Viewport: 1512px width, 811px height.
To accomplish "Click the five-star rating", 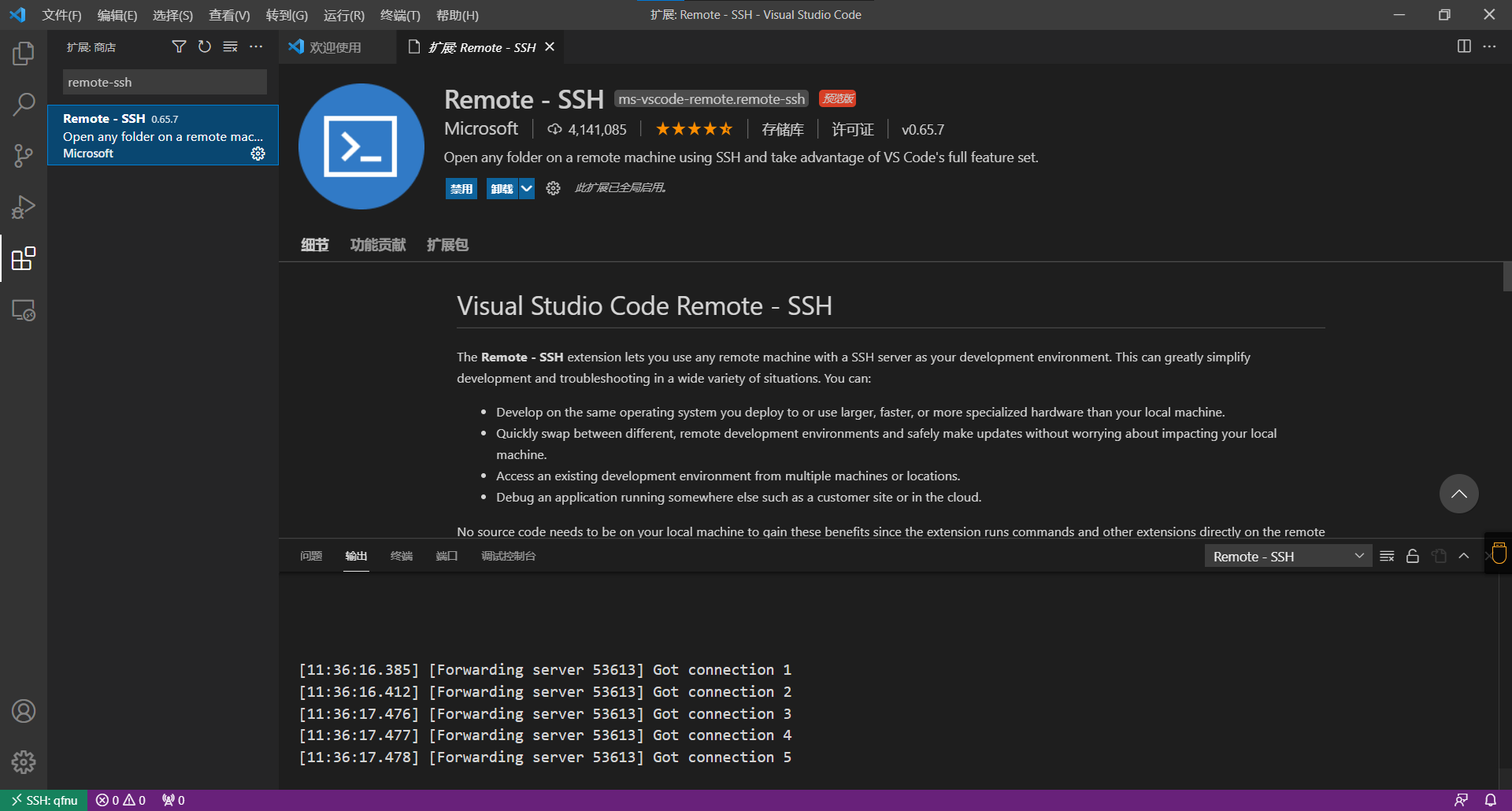I will (694, 128).
